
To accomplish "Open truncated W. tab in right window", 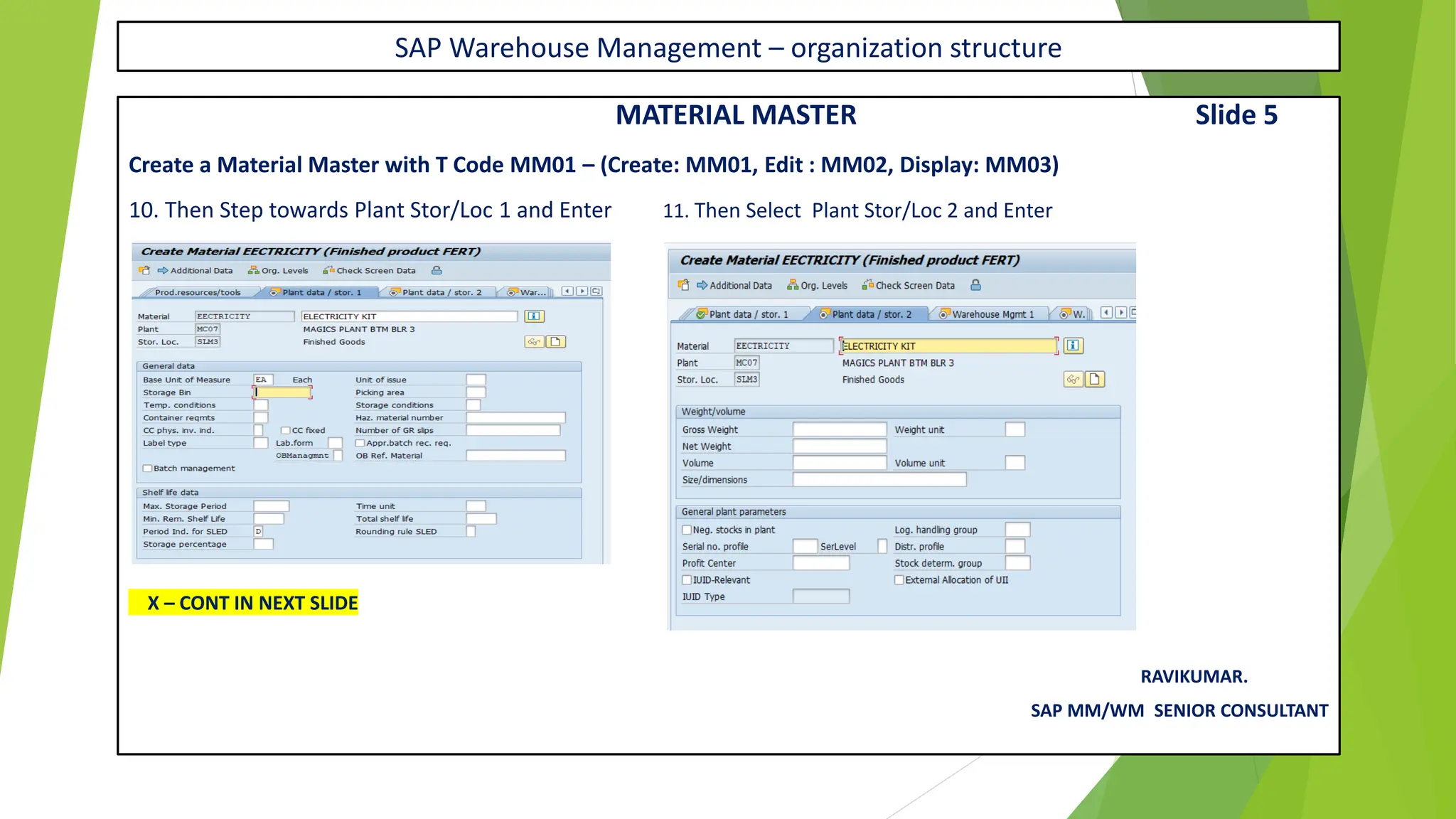I will pyautogui.click(x=1074, y=314).
